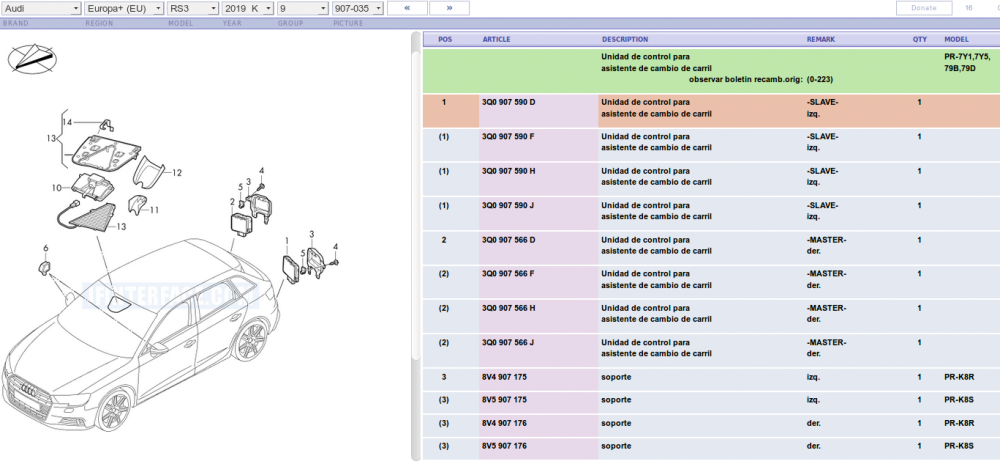The image size is (1000, 464).
Task: Select article 3Q0 907 566 D
Action: (508, 240)
